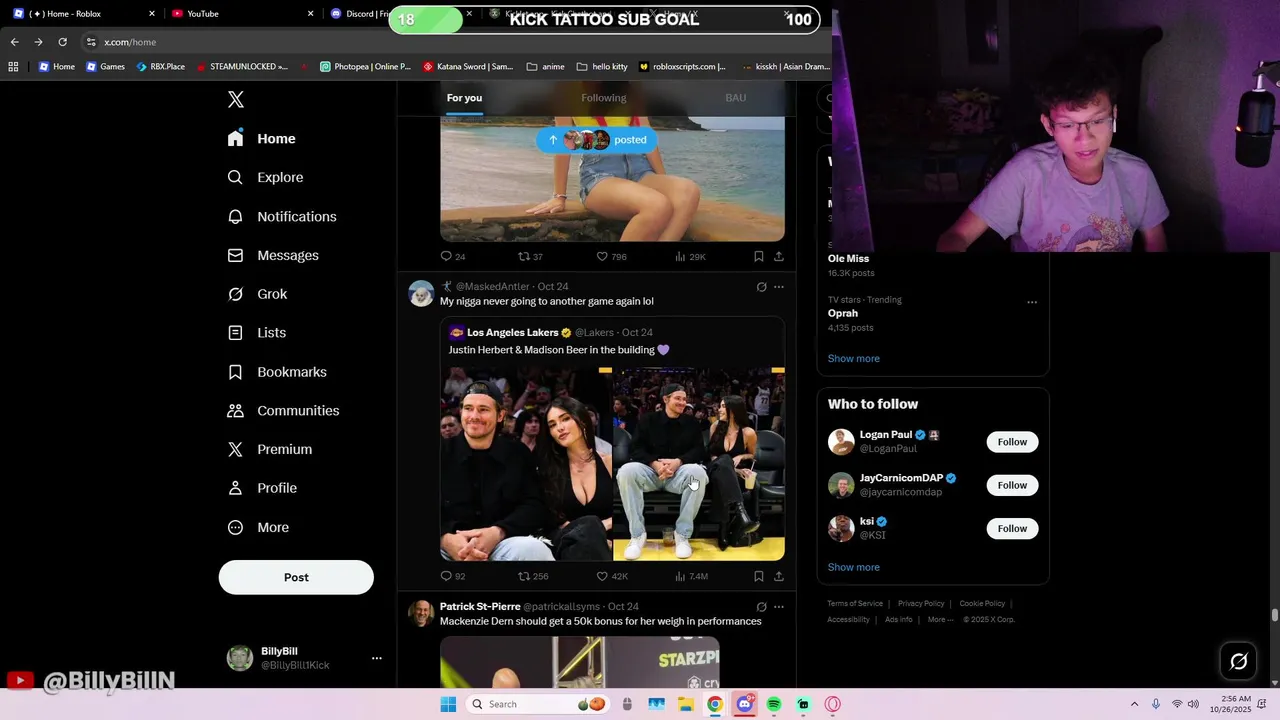Show more trending topics
Screen dimensions: 1280x720
[854, 359]
